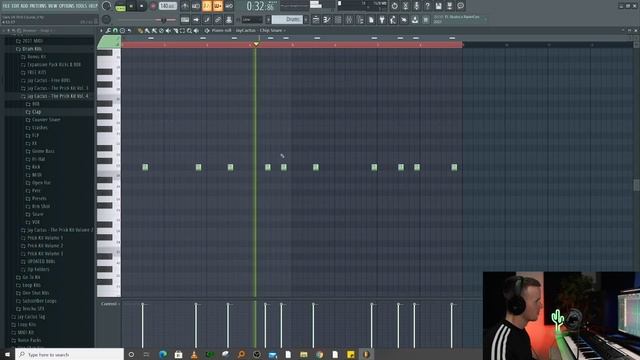The width and height of the screenshot is (640, 360).
Task: Toggle the highlighted countdown before recording button
Action: [207, 6]
